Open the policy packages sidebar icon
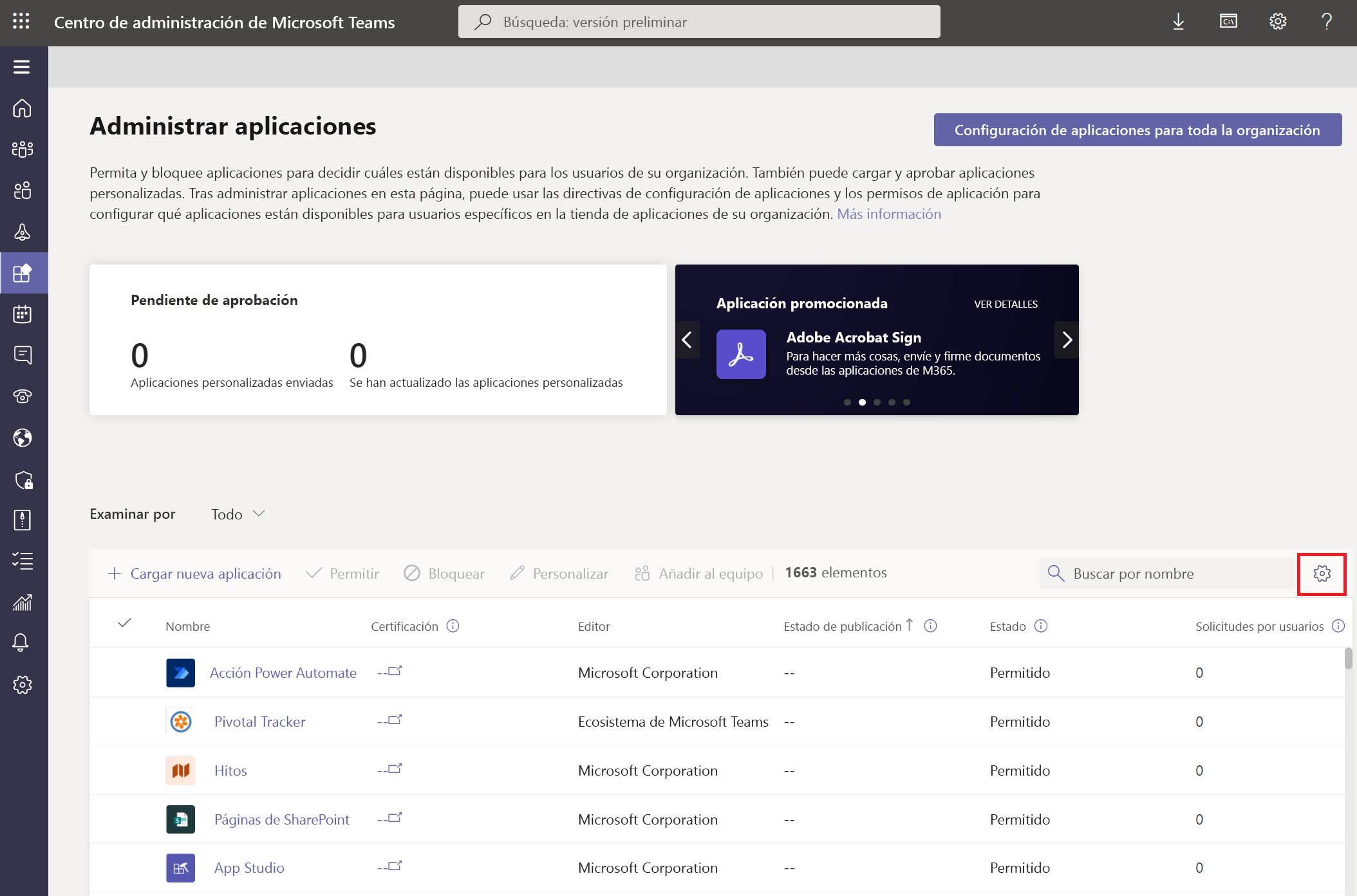Viewport: 1357px width, 896px height. [x=23, y=520]
